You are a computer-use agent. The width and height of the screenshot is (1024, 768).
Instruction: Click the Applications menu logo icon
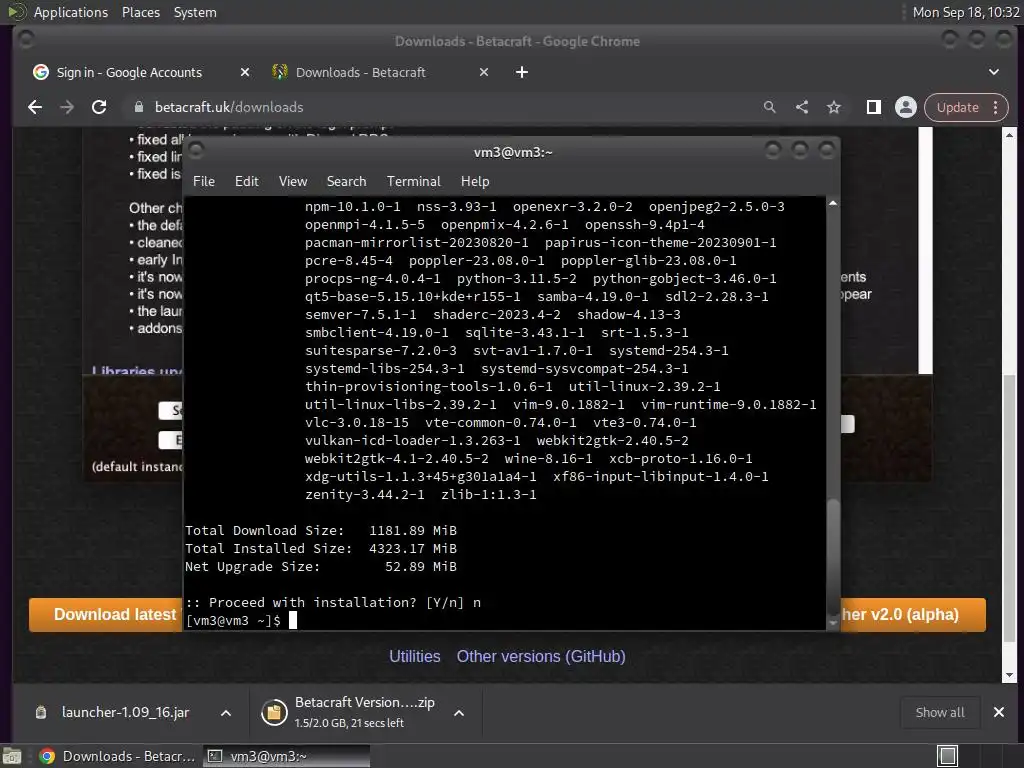tap(16, 12)
